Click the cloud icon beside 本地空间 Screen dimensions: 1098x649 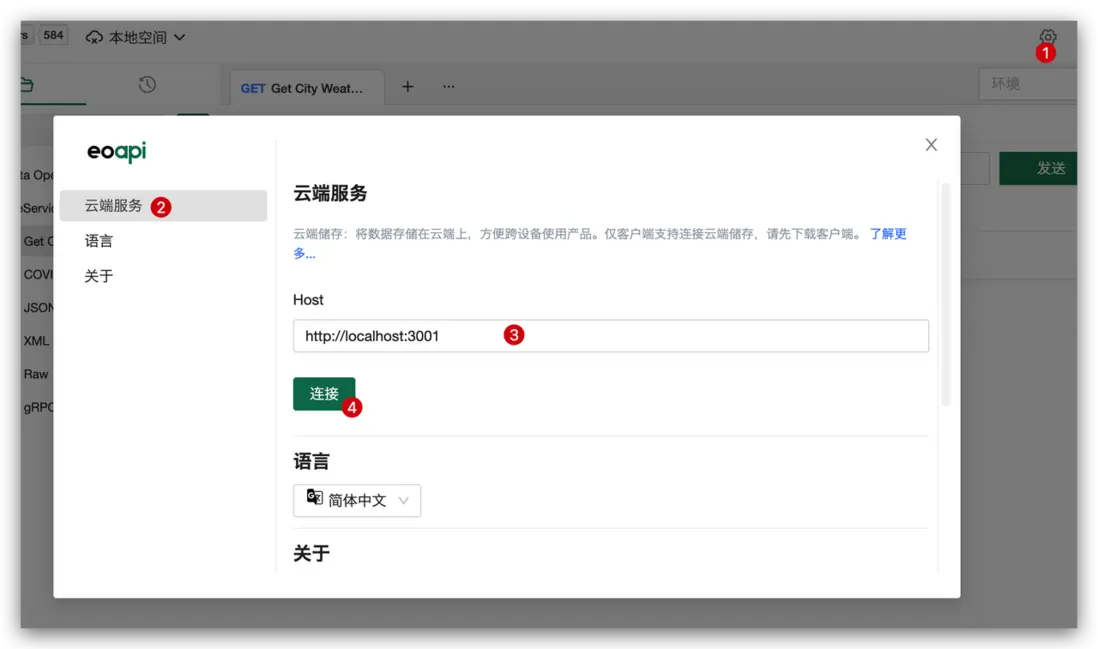coord(94,37)
